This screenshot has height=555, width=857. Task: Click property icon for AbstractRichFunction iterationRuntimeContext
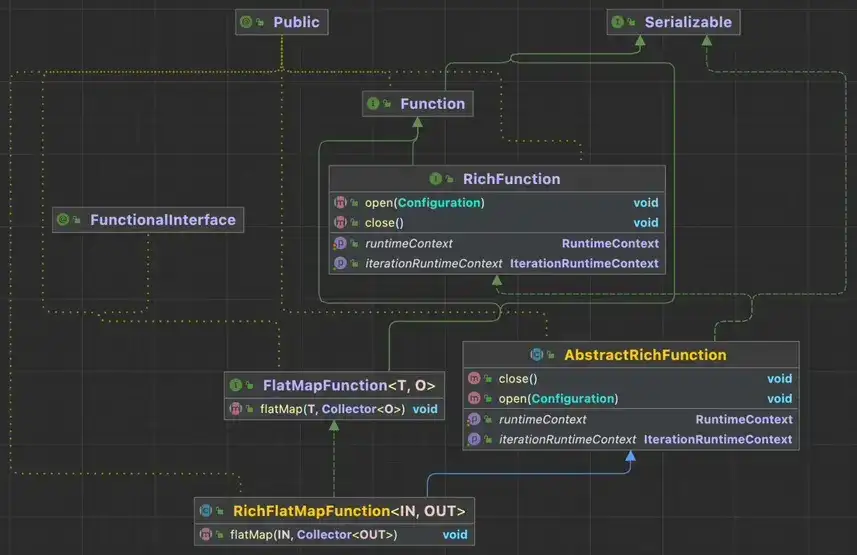[474, 439]
